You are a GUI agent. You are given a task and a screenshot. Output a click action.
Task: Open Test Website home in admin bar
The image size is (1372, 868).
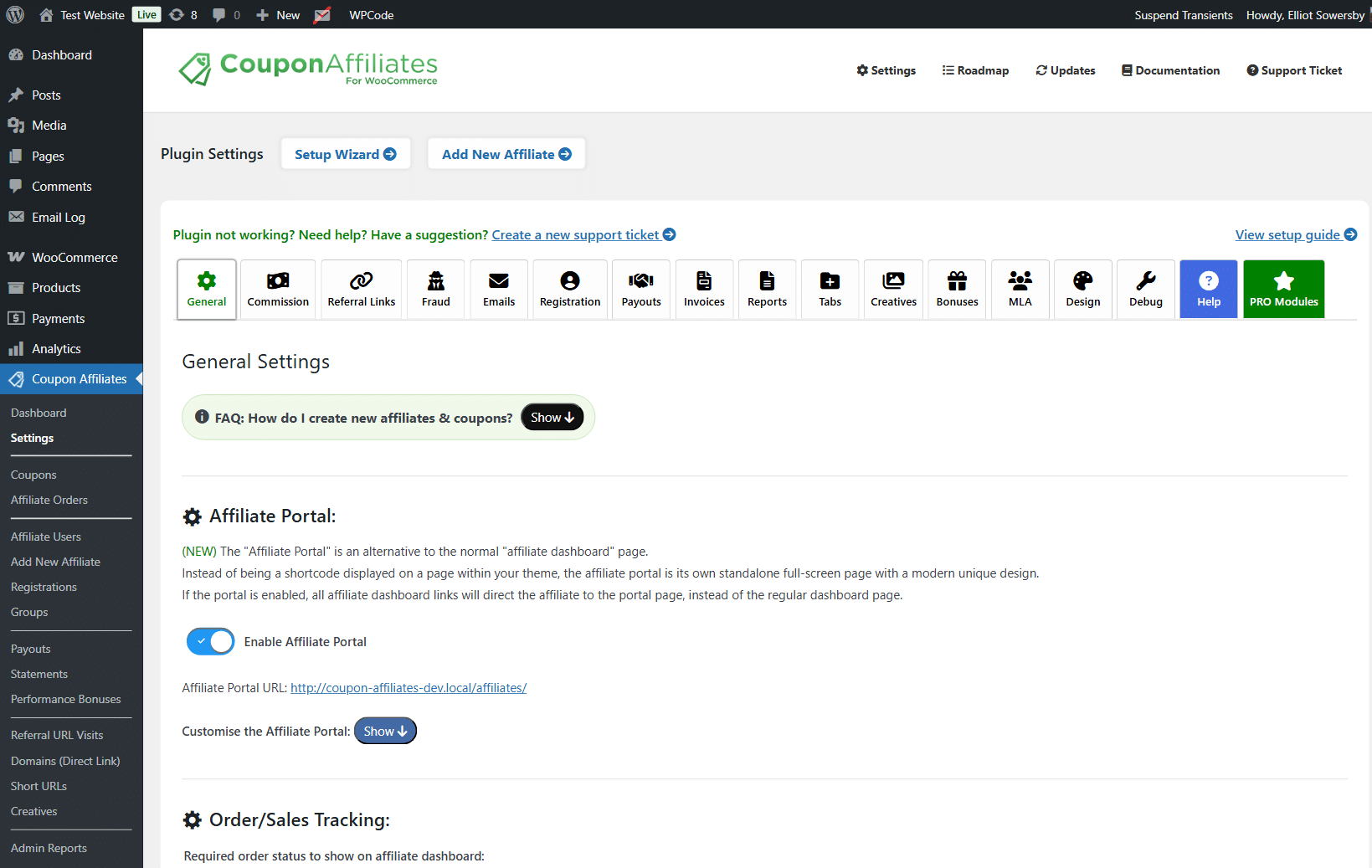[82, 15]
